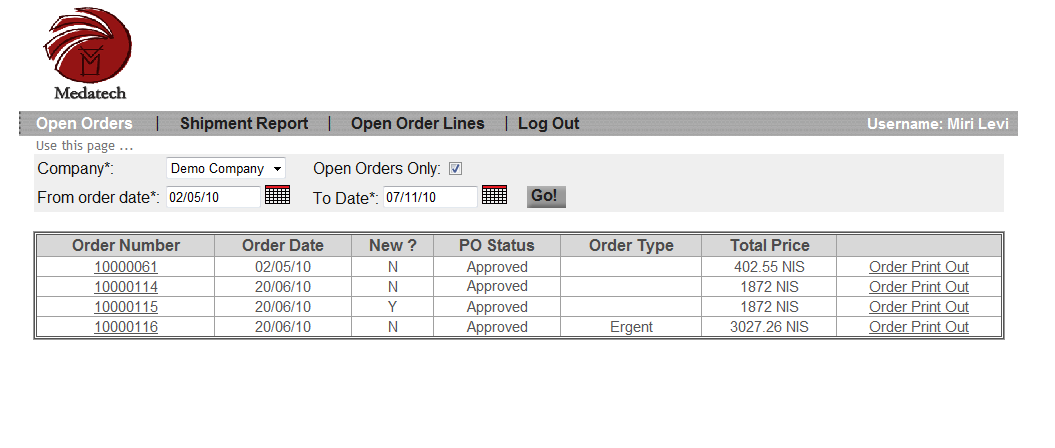The height and width of the screenshot is (448, 1055).
Task: Open Order Print Out for order 10000114
Action: click(x=919, y=287)
